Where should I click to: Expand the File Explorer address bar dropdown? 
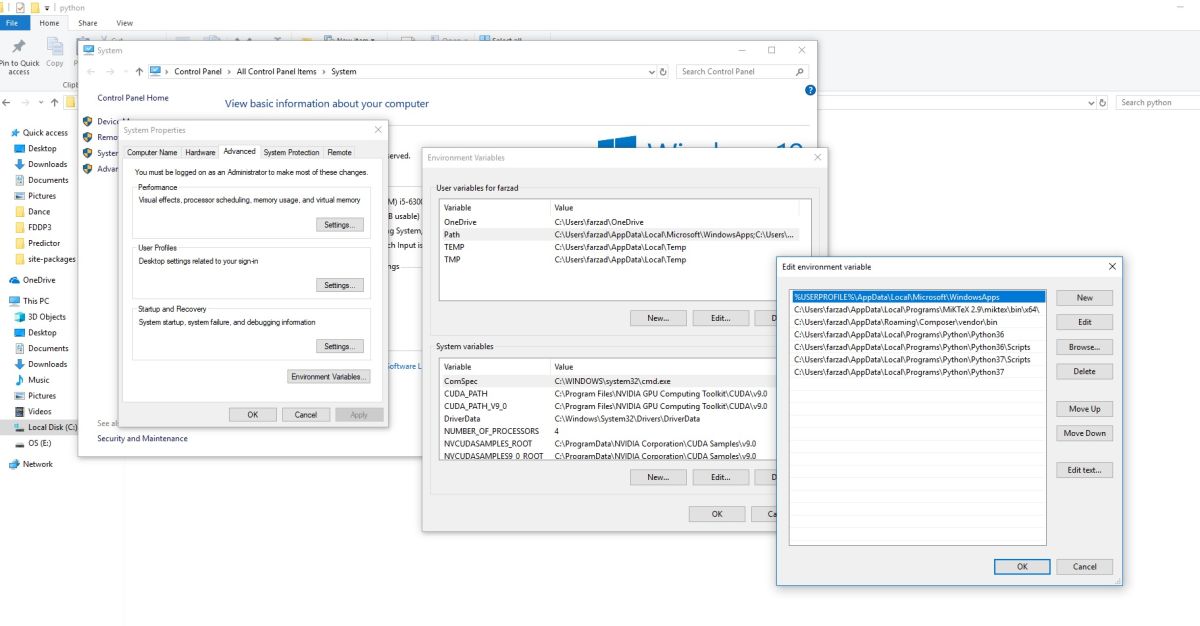1090,102
